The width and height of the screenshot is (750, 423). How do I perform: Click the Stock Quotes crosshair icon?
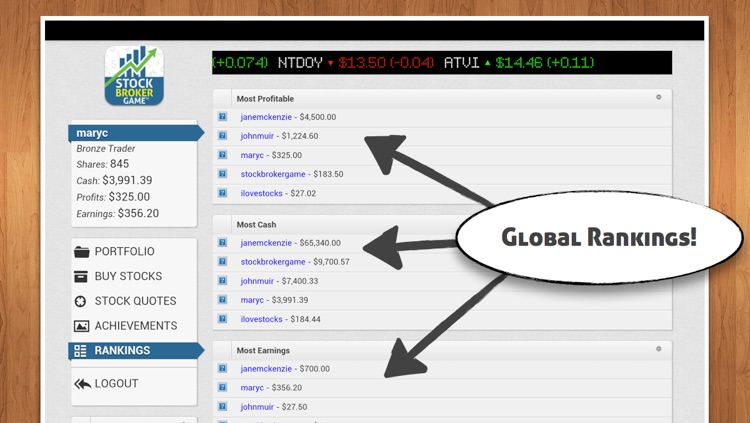click(80, 301)
